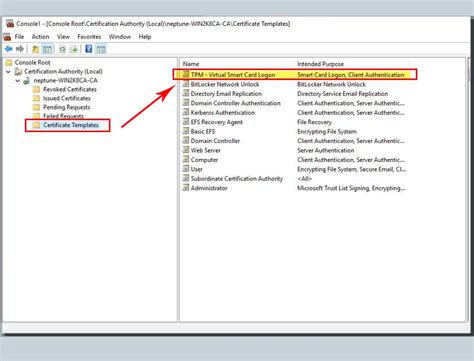Collapse the neptune-WIN2K8CA-CA node
The width and height of the screenshot is (474, 361).
click(x=18, y=80)
